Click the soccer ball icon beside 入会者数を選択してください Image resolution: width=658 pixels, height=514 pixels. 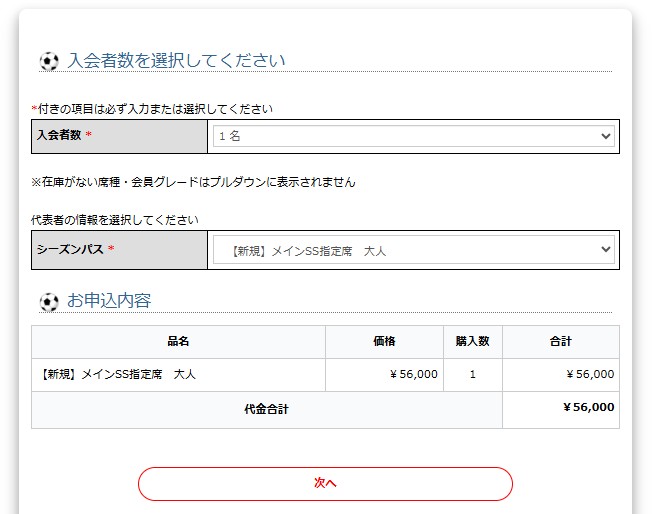click(49, 61)
